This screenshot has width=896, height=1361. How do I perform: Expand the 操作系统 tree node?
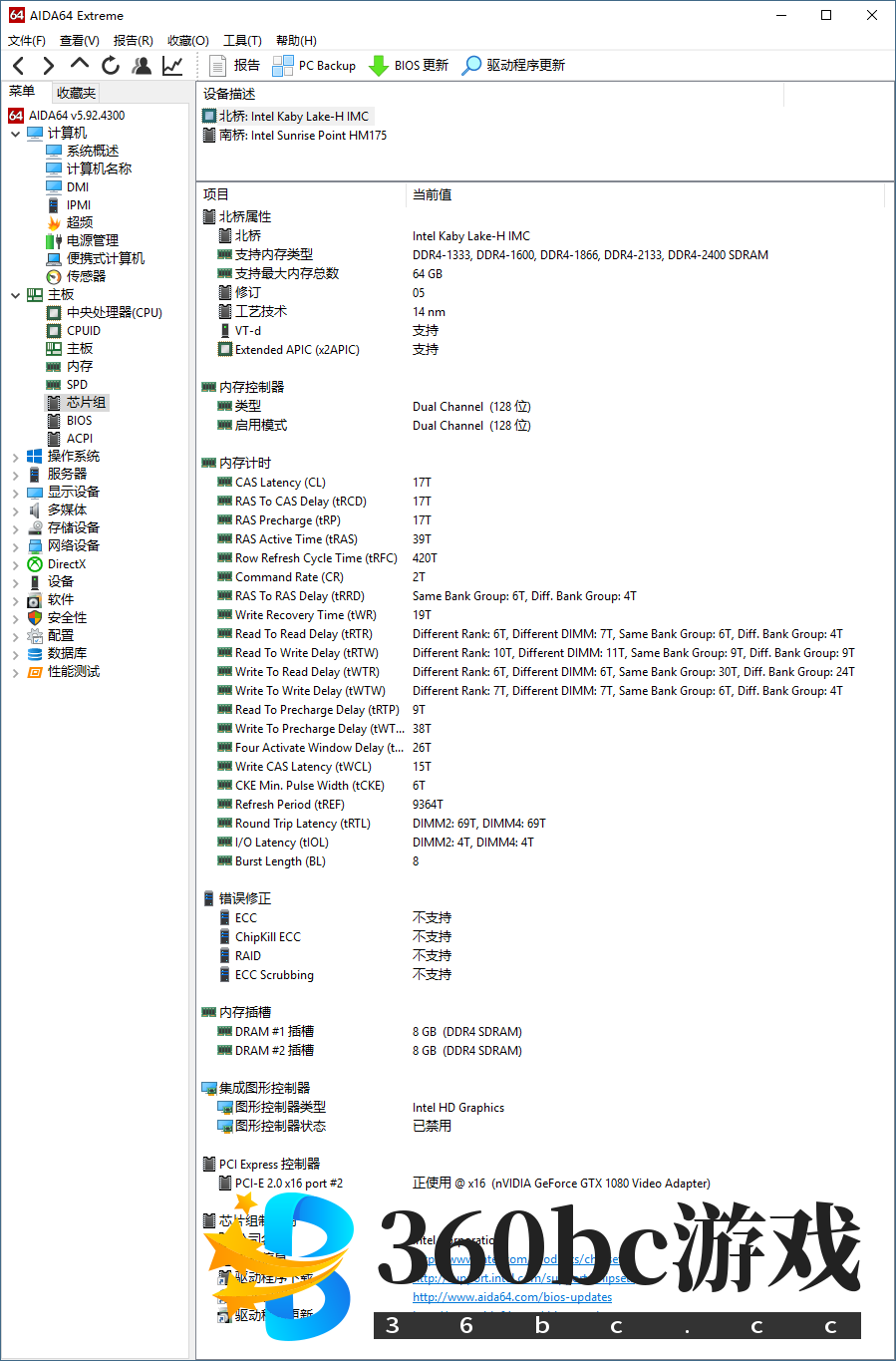coord(15,457)
